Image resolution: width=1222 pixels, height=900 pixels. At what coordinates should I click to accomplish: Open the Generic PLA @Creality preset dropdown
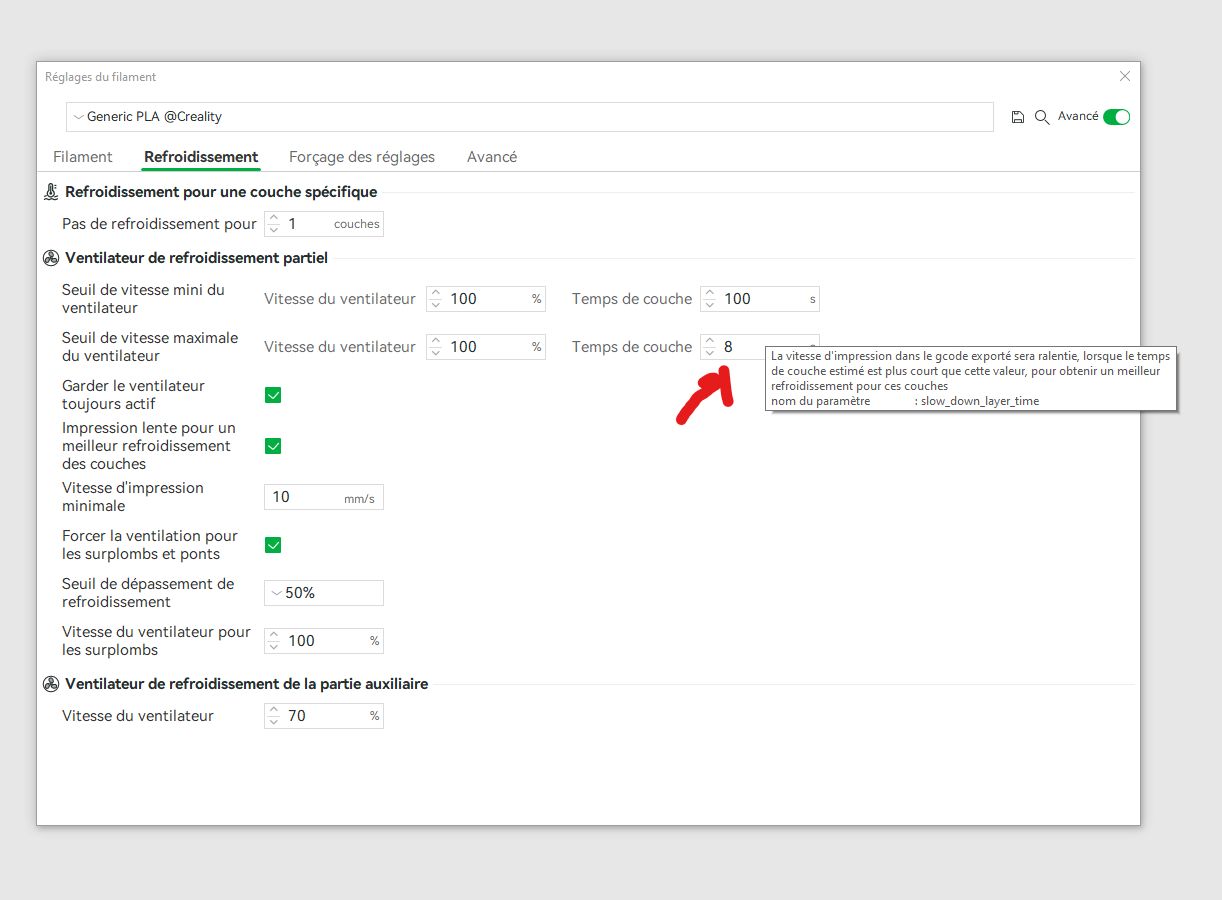coord(530,117)
